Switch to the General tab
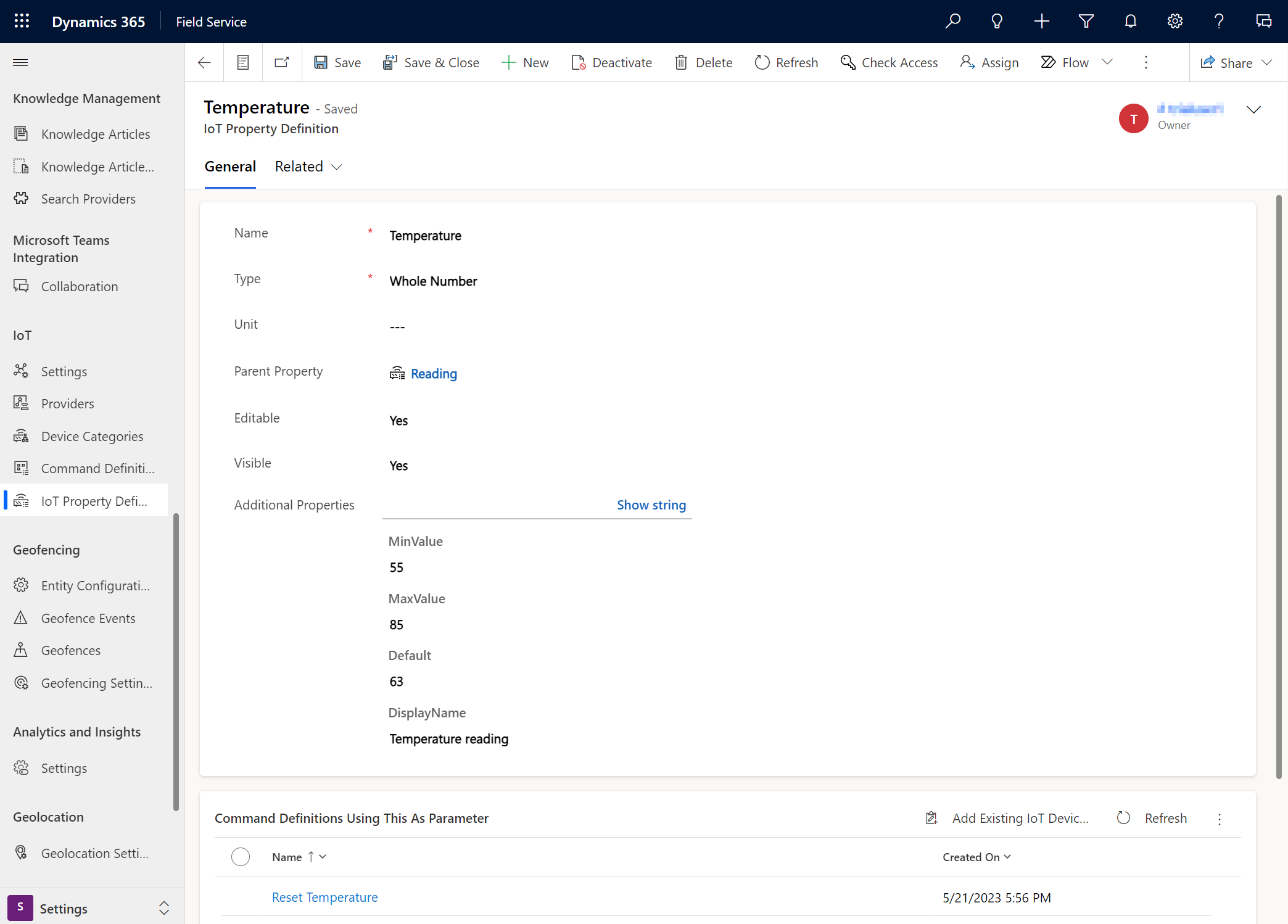Image resolution: width=1288 pixels, height=924 pixels. coord(230,166)
